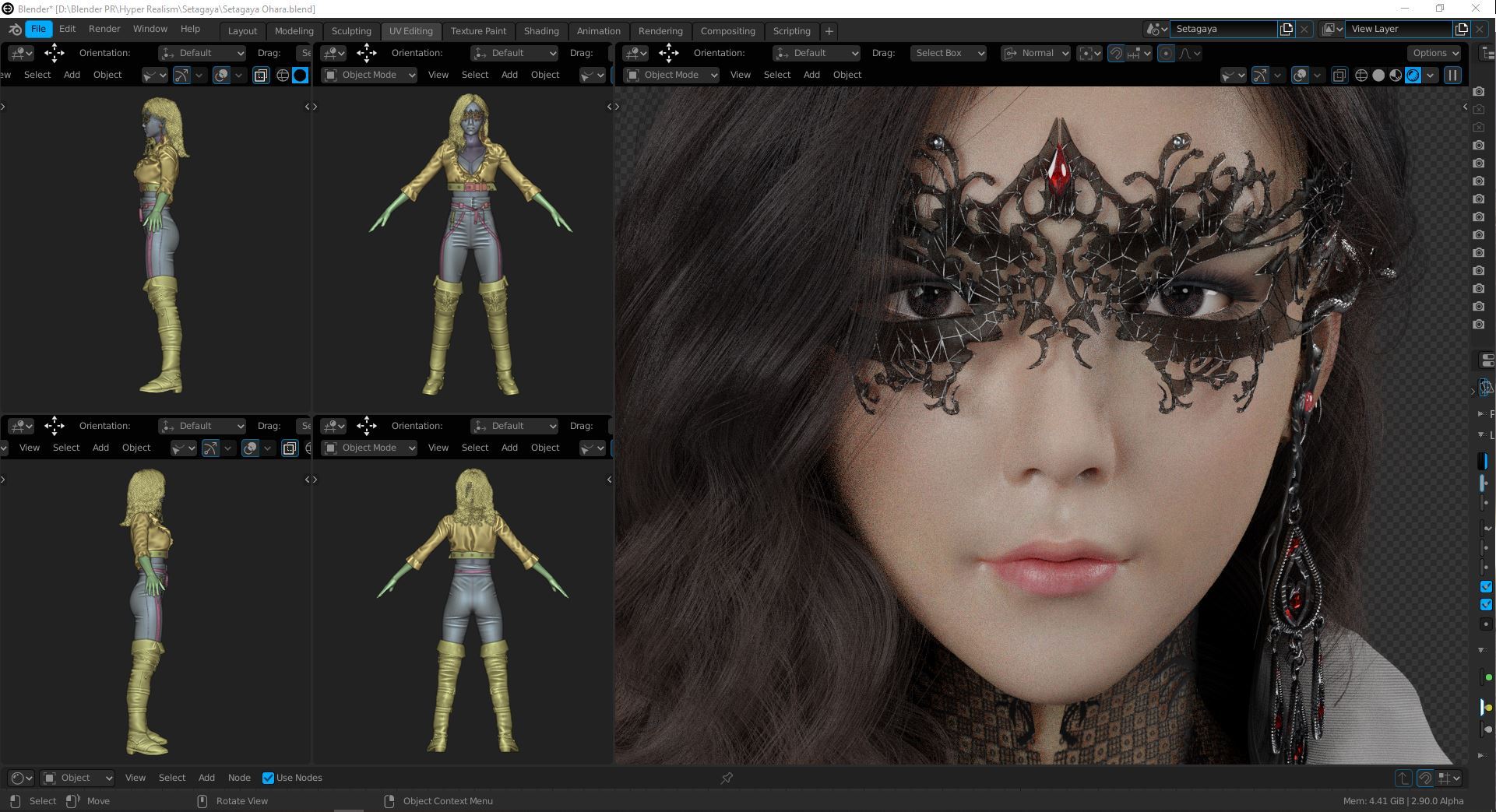Open the Select Box drag dropdown
This screenshot has width=1496, height=812.
tap(949, 53)
